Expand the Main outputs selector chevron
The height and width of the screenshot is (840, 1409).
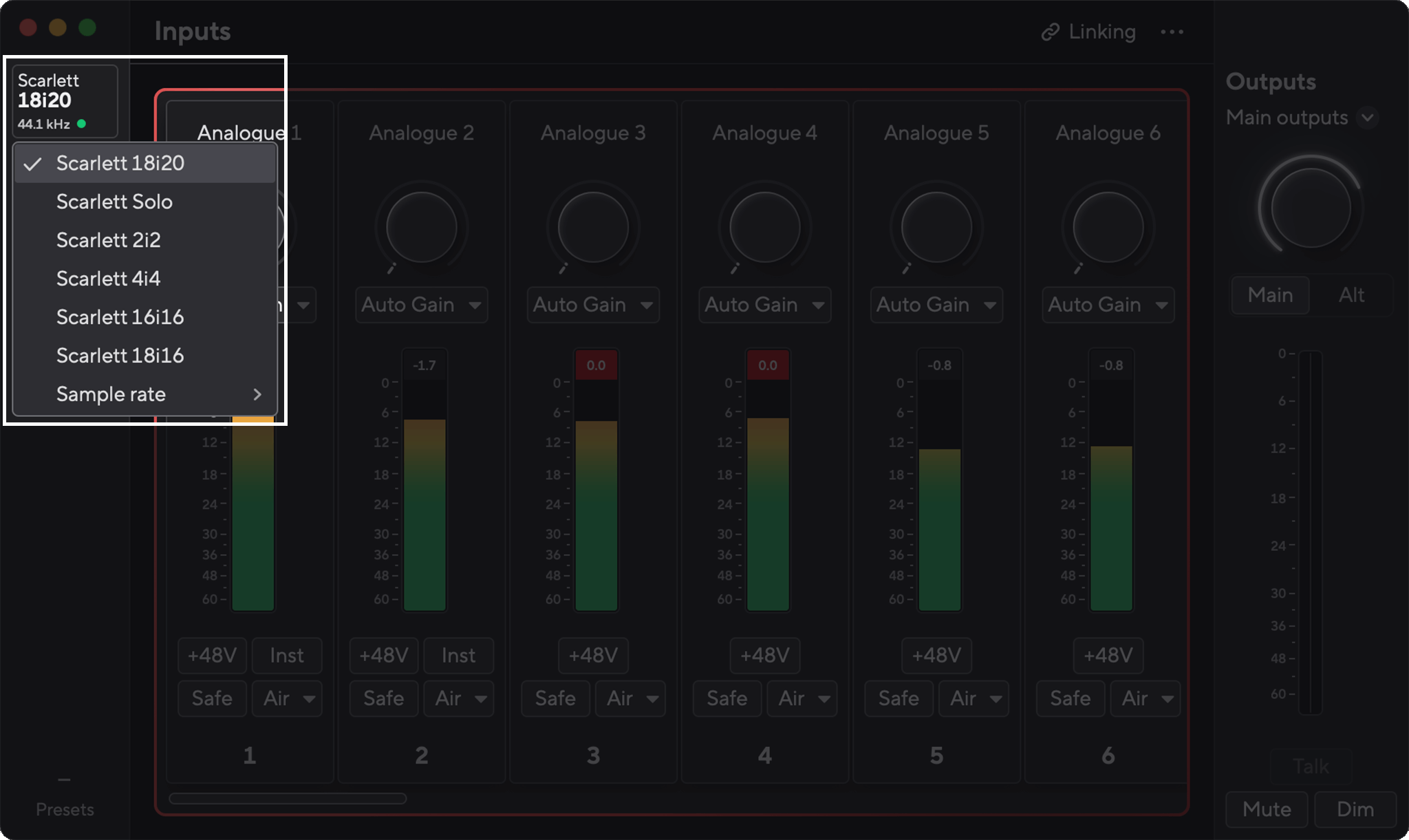coord(1368,118)
